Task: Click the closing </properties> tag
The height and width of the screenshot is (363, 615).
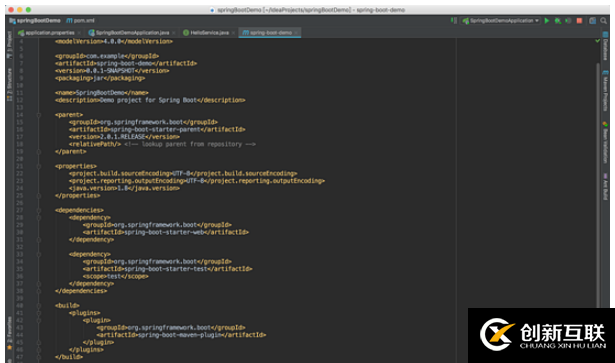Action: [78, 196]
